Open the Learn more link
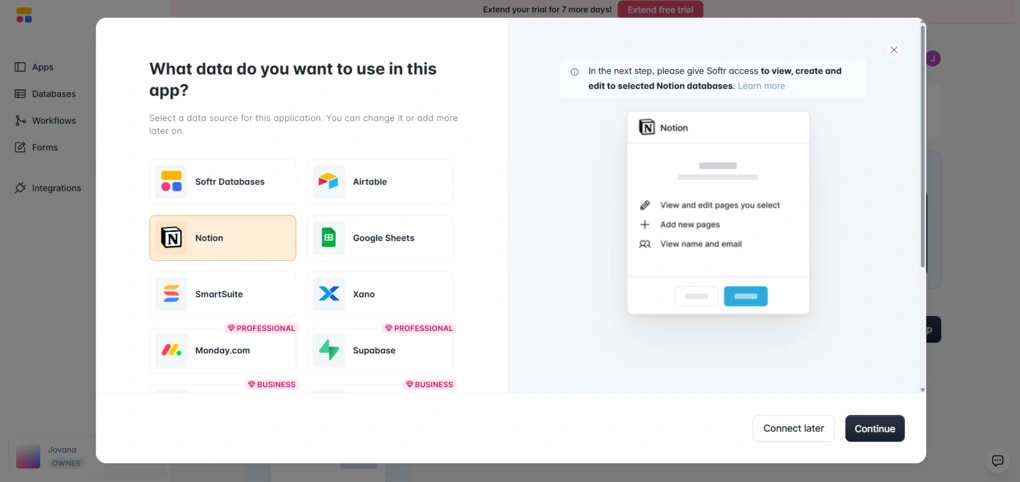This screenshot has width=1020, height=482. coord(761,86)
